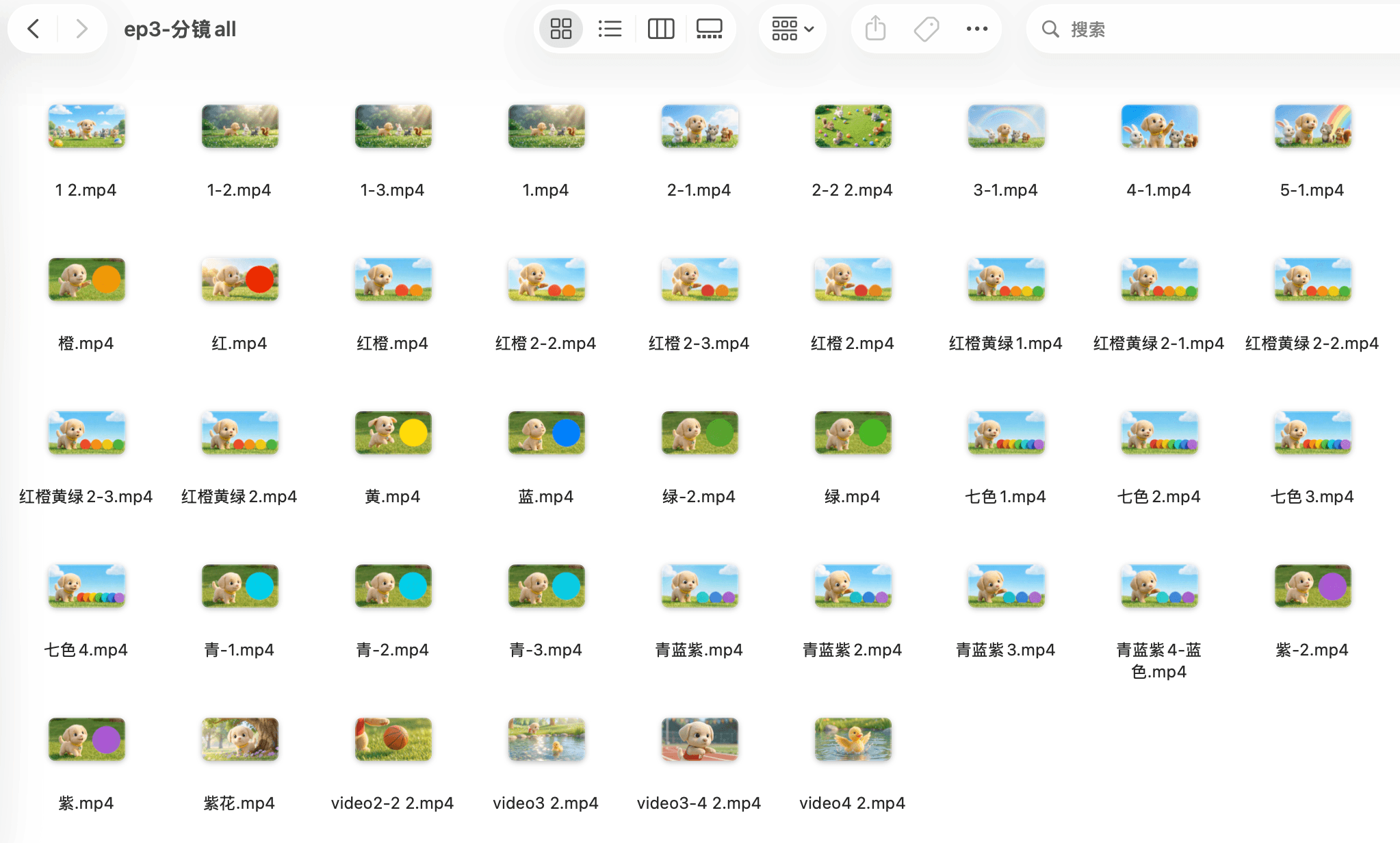Click the ep3-分镜 all folder title
Screen dimensions: 1400x843
(180, 29)
